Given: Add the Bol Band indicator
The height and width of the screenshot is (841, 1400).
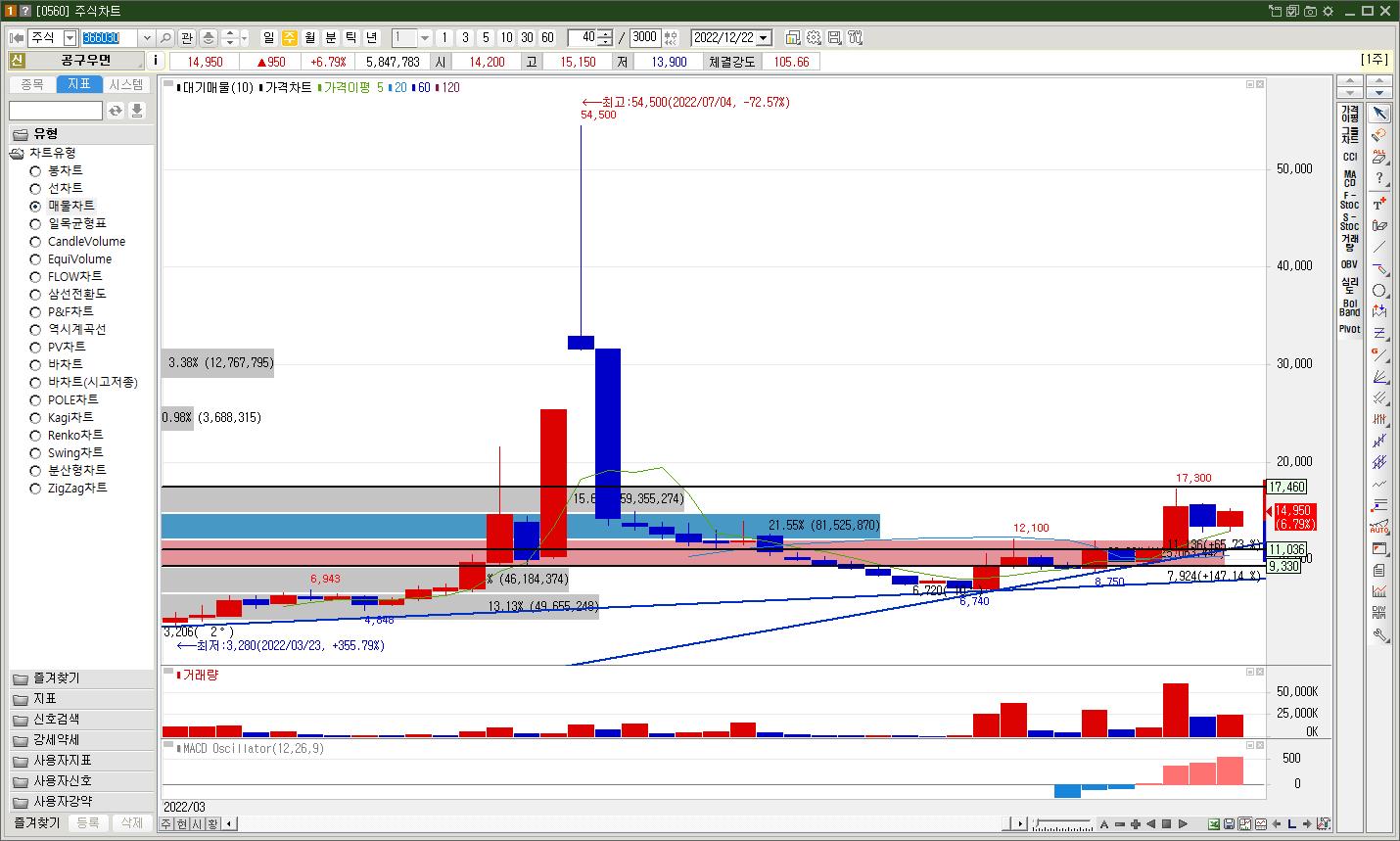Looking at the screenshot, I should tap(1350, 307).
